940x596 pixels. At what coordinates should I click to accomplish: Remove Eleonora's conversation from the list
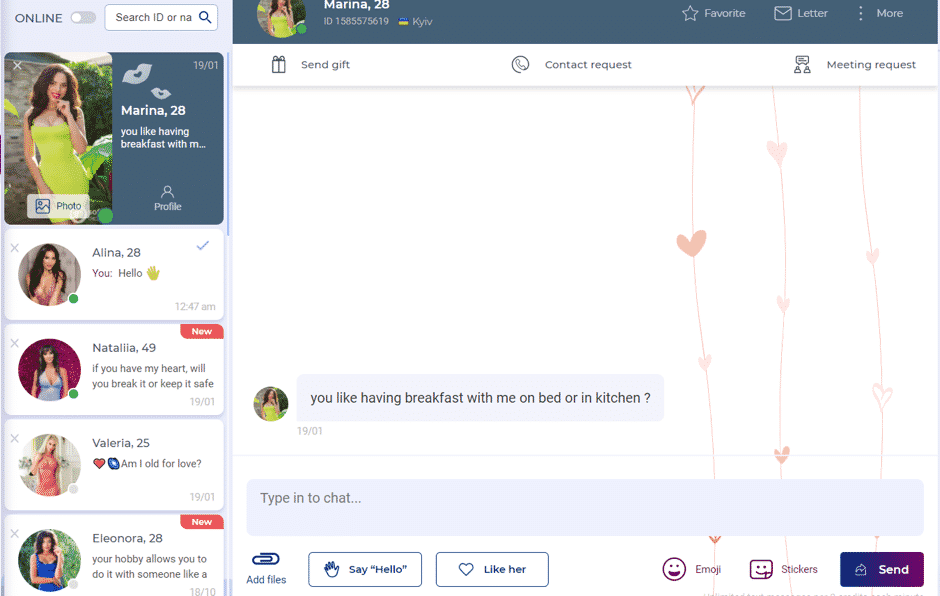point(15,534)
